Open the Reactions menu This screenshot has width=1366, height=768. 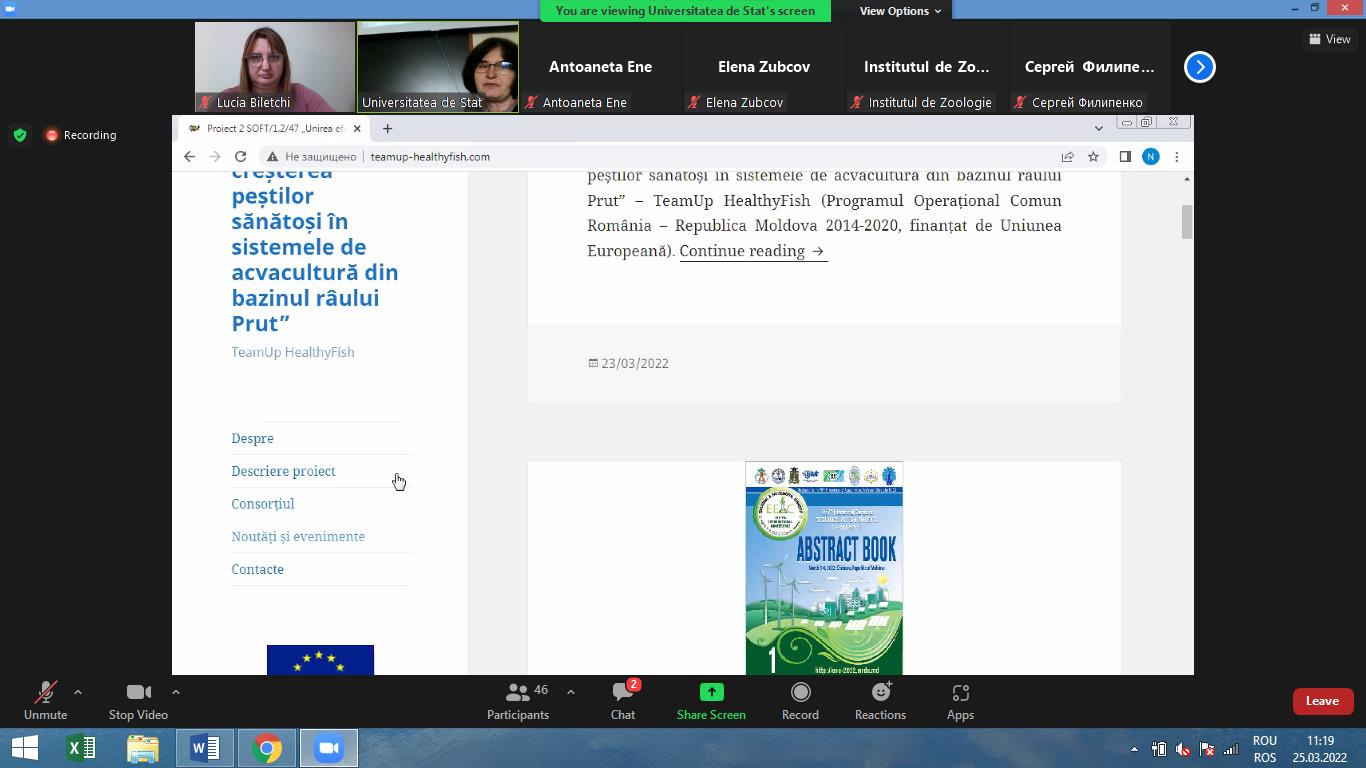(x=880, y=699)
